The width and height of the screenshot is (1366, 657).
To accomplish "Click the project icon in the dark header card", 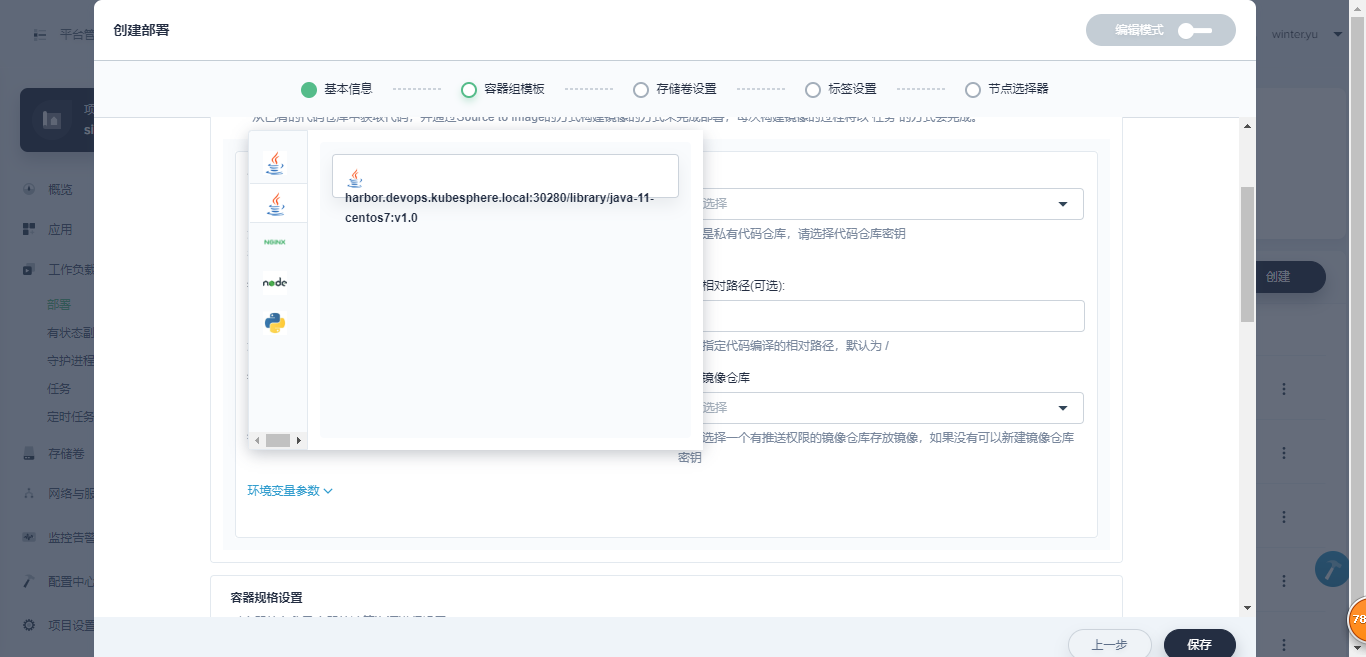I will click(x=51, y=120).
